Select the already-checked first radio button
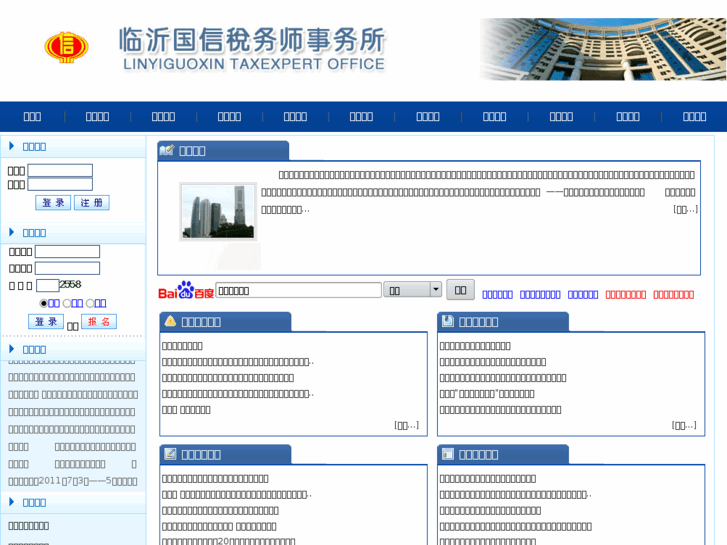This screenshot has height=545, width=727. coord(44,303)
